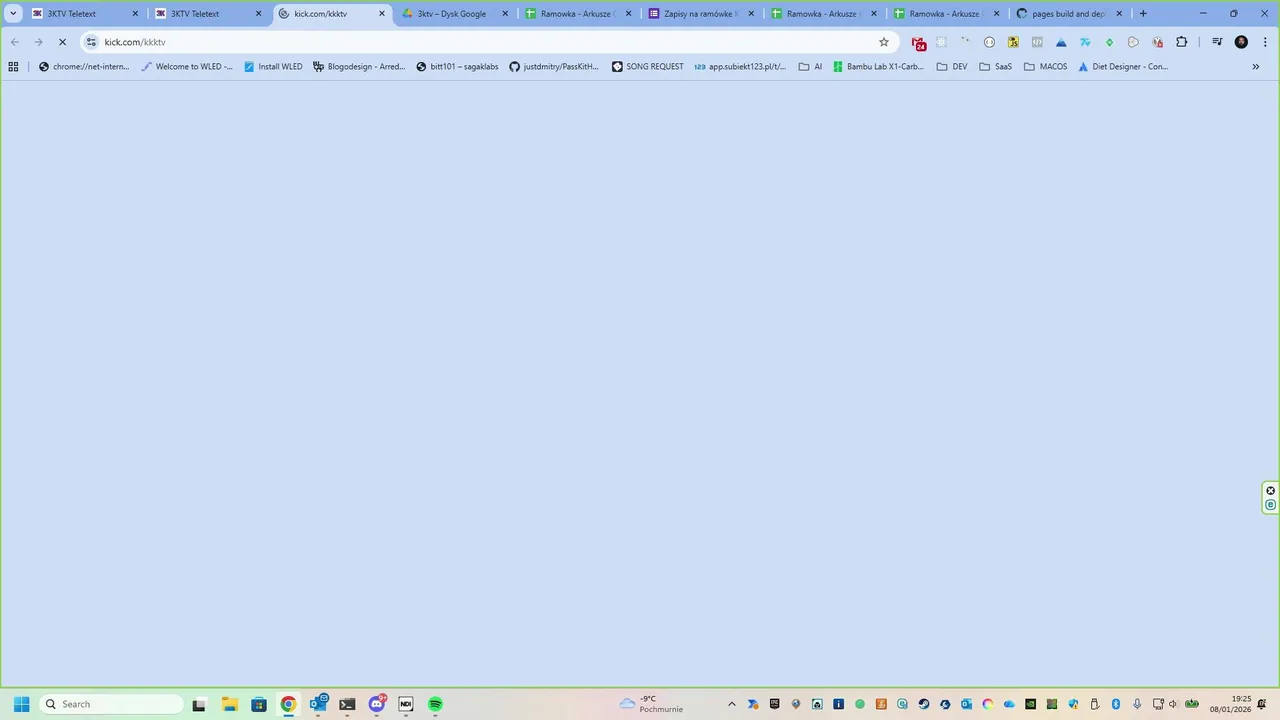Open the app.subiekt123.pl bookmark

point(740,67)
